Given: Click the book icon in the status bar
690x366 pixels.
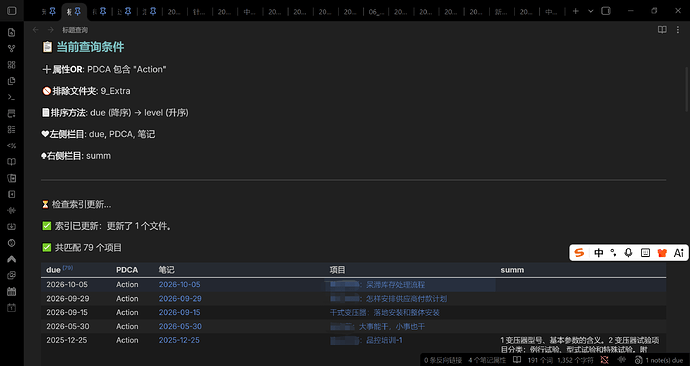Looking at the screenshot, I should (x=517, y=360).
